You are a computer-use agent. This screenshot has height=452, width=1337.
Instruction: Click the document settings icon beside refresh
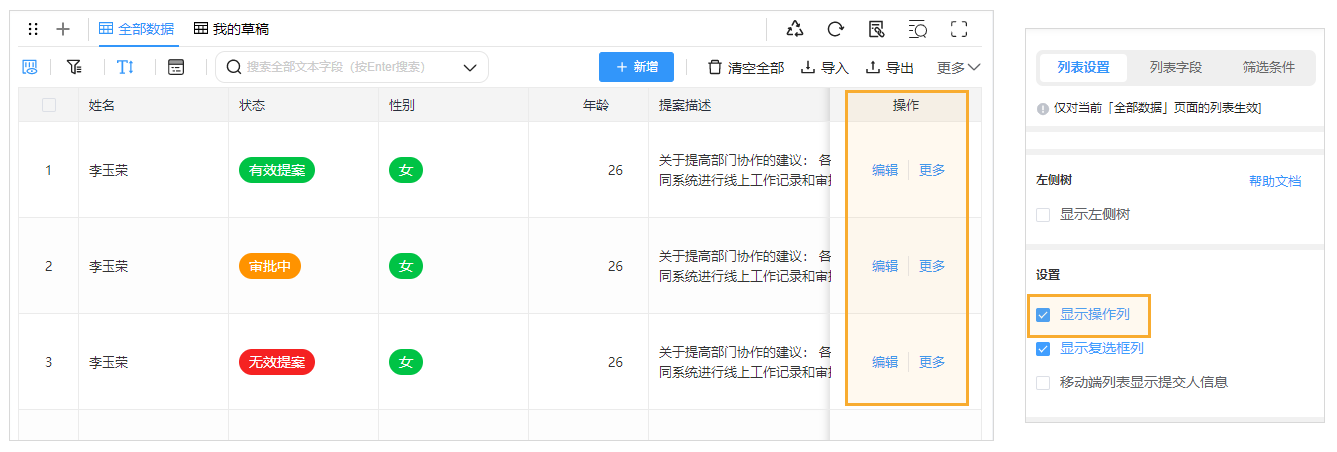[x=877, y=29]
